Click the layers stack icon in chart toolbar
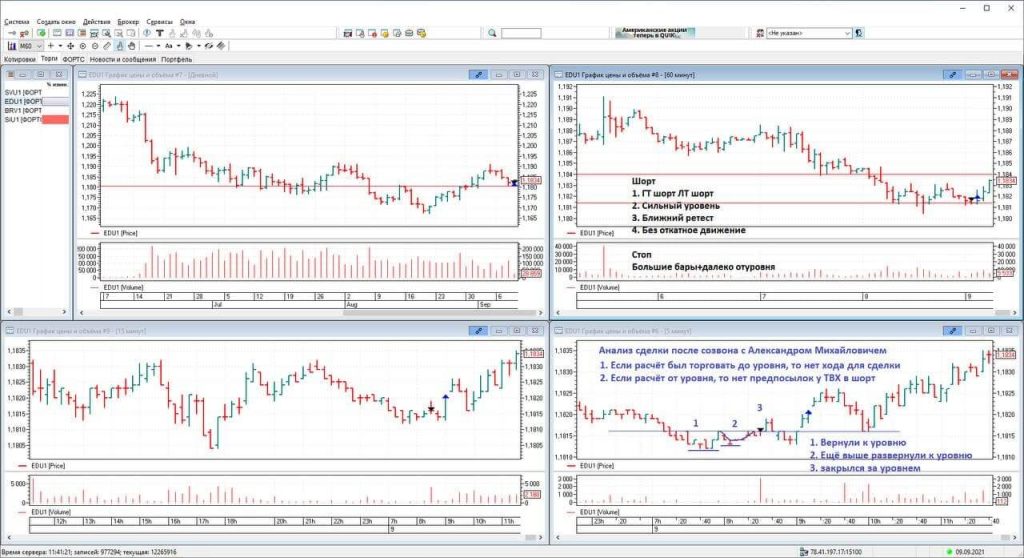Image resolution: width=1024 pixels, height=558 pixels. coord(221,46)
